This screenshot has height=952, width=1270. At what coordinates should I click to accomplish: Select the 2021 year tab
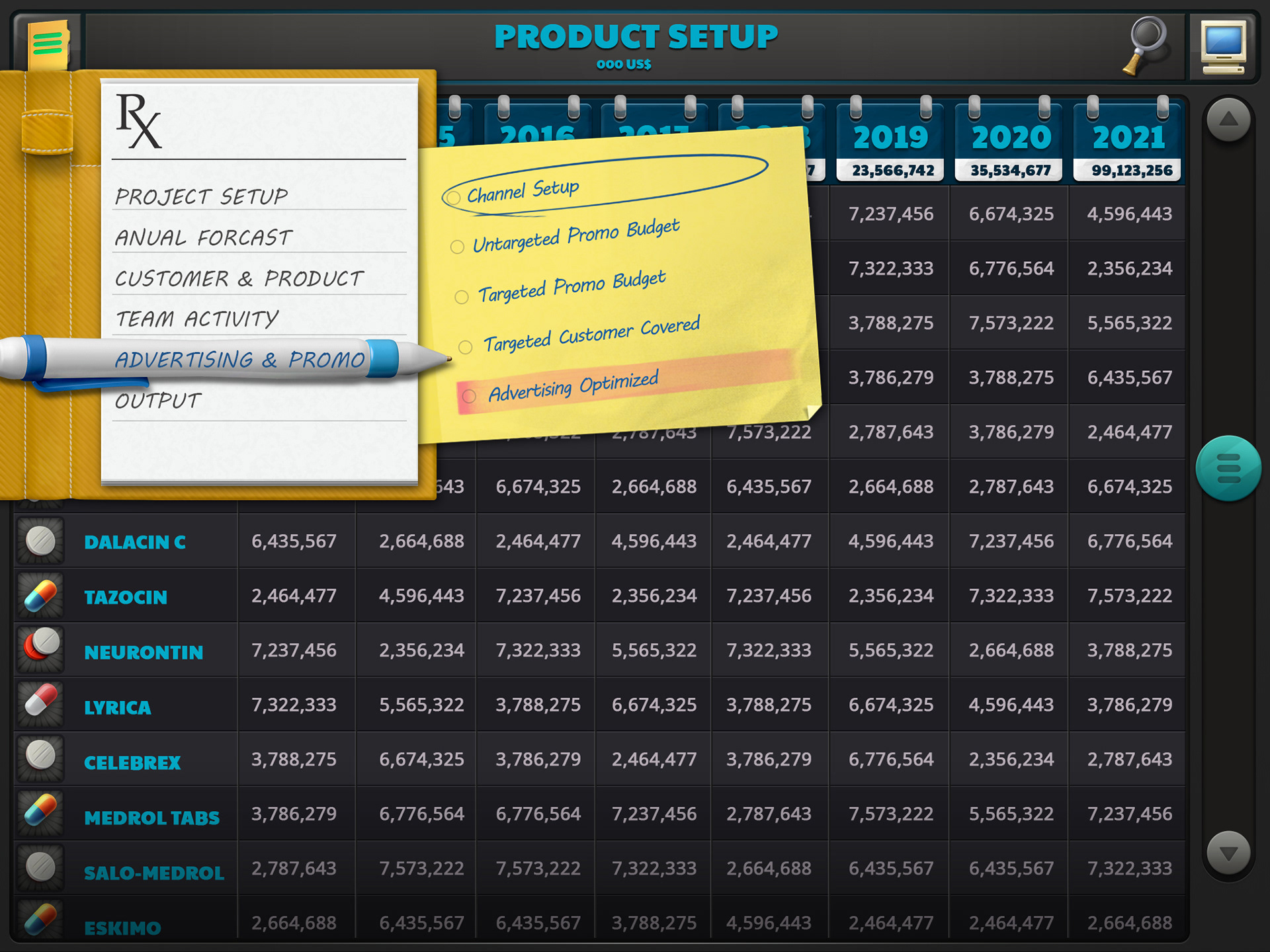(x=1128, y=139)
